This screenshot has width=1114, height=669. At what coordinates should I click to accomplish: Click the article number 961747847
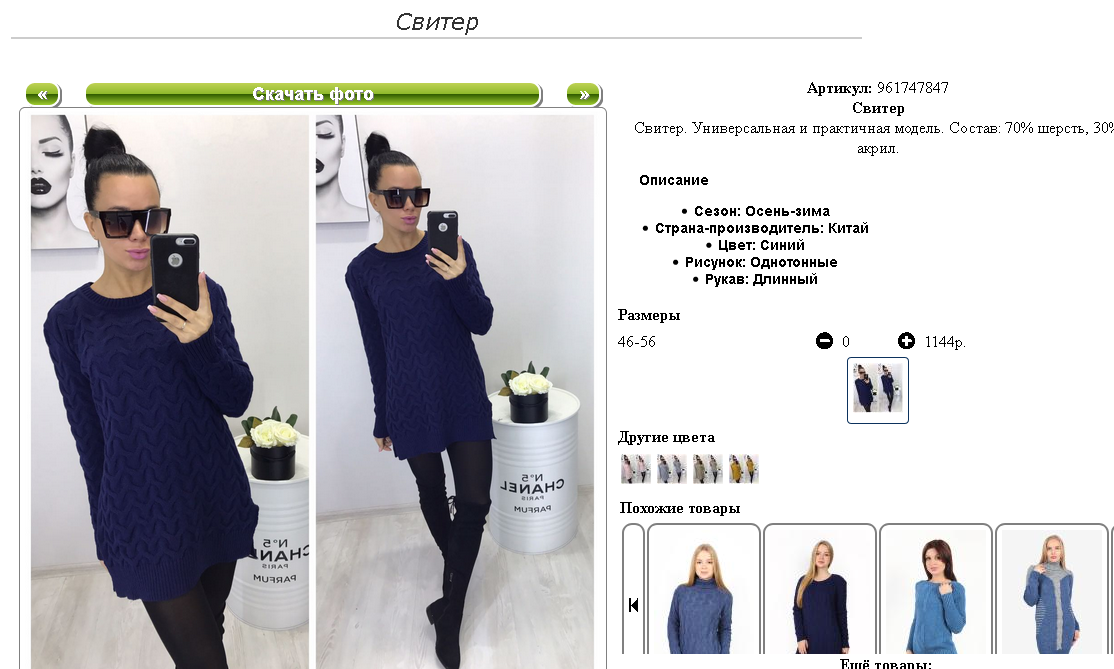pos(913,88)
